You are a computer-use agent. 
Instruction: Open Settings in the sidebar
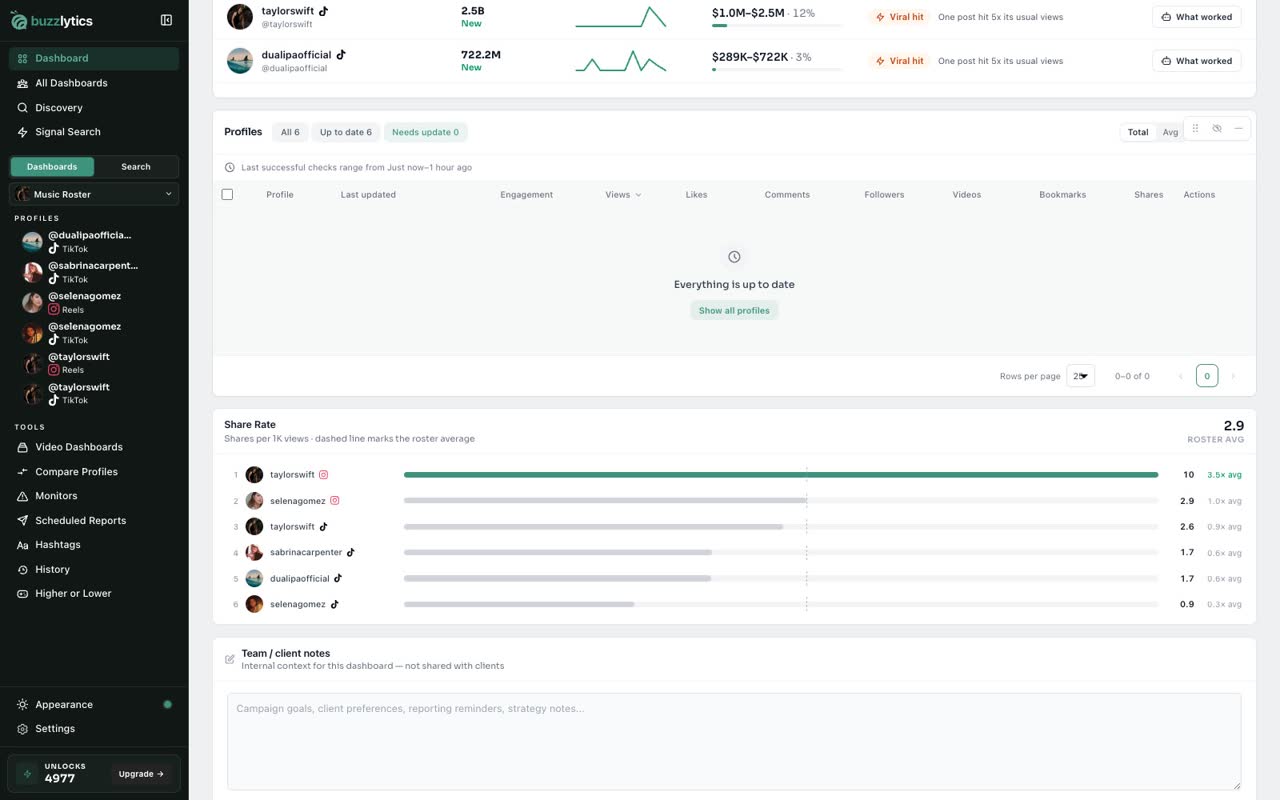tap(94, 729)
